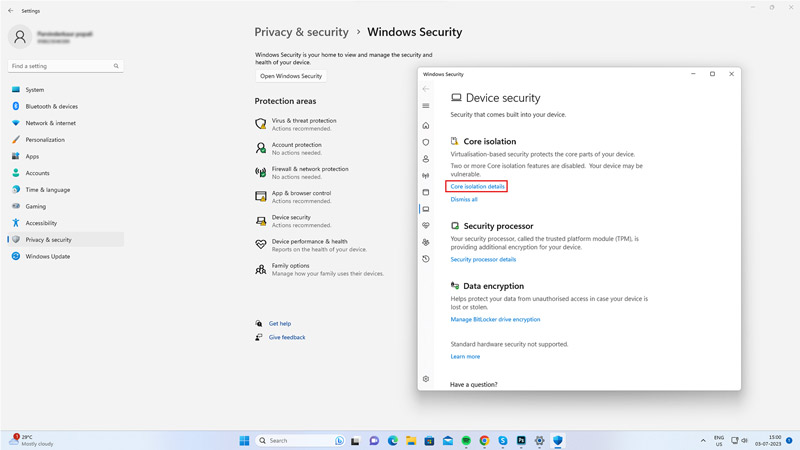The width and height of the screenshot is (800, 450).
Task: Go back using Settings back arrow
Action: pos(11,10)
